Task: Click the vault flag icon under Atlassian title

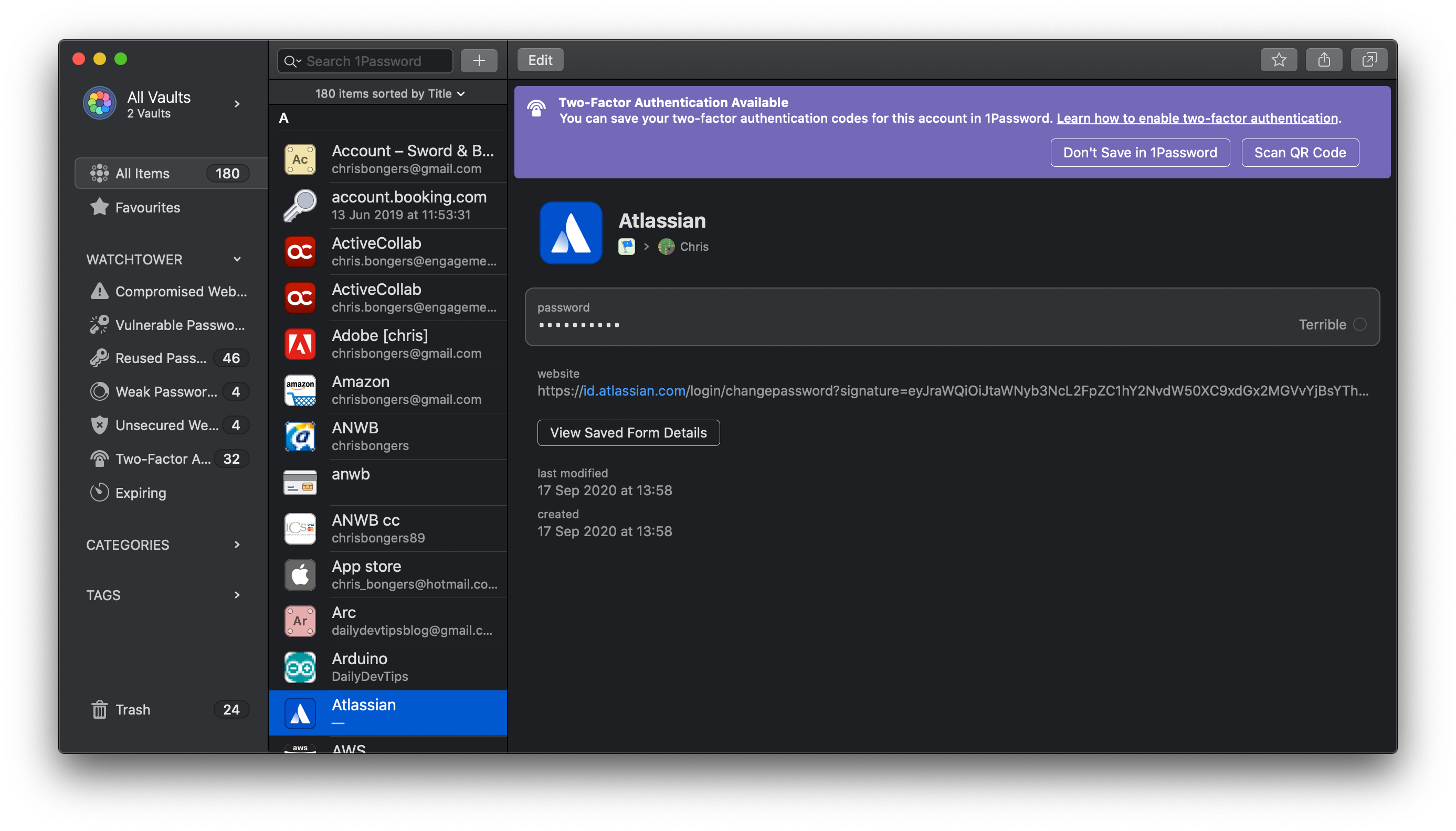Action: pyautogui.click(x=626, y=247)
